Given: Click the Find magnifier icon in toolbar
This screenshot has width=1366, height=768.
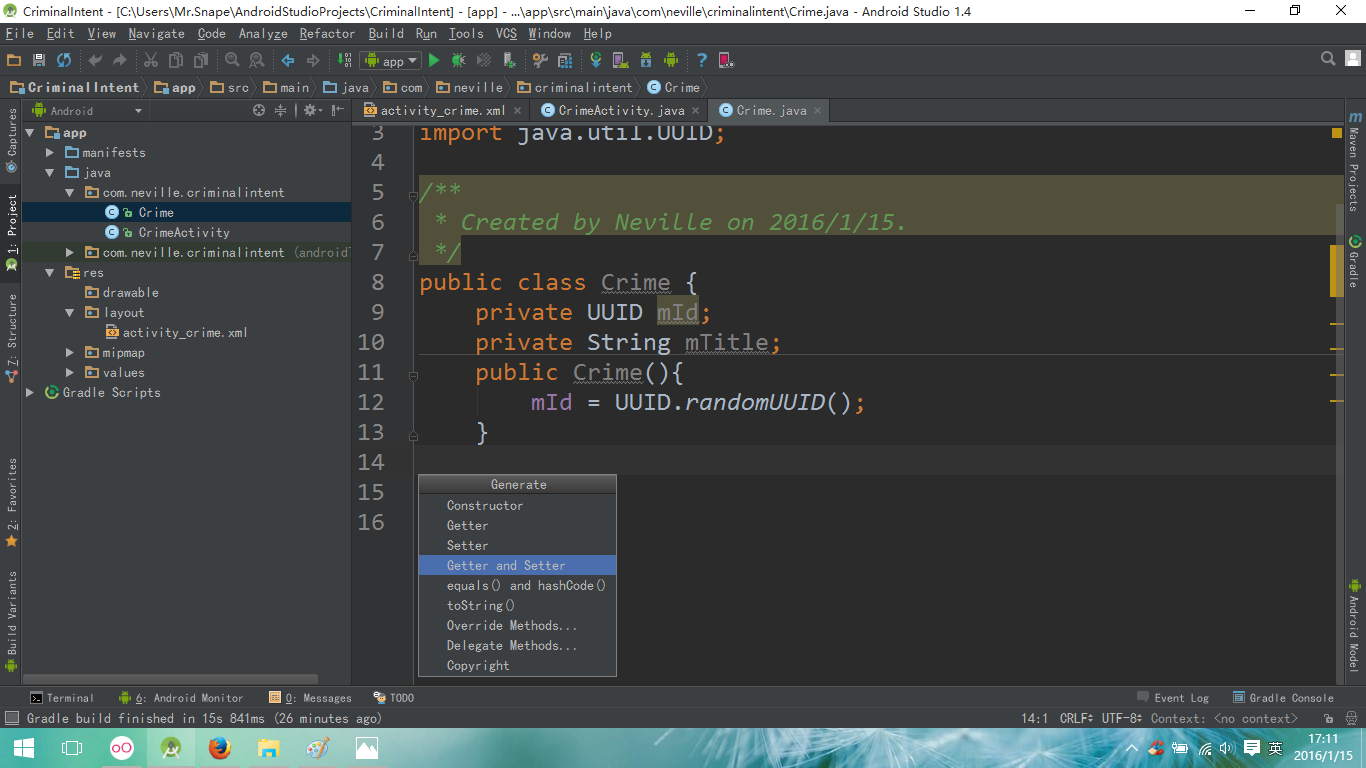Looking at the screenshot, I should click(232, 60).
